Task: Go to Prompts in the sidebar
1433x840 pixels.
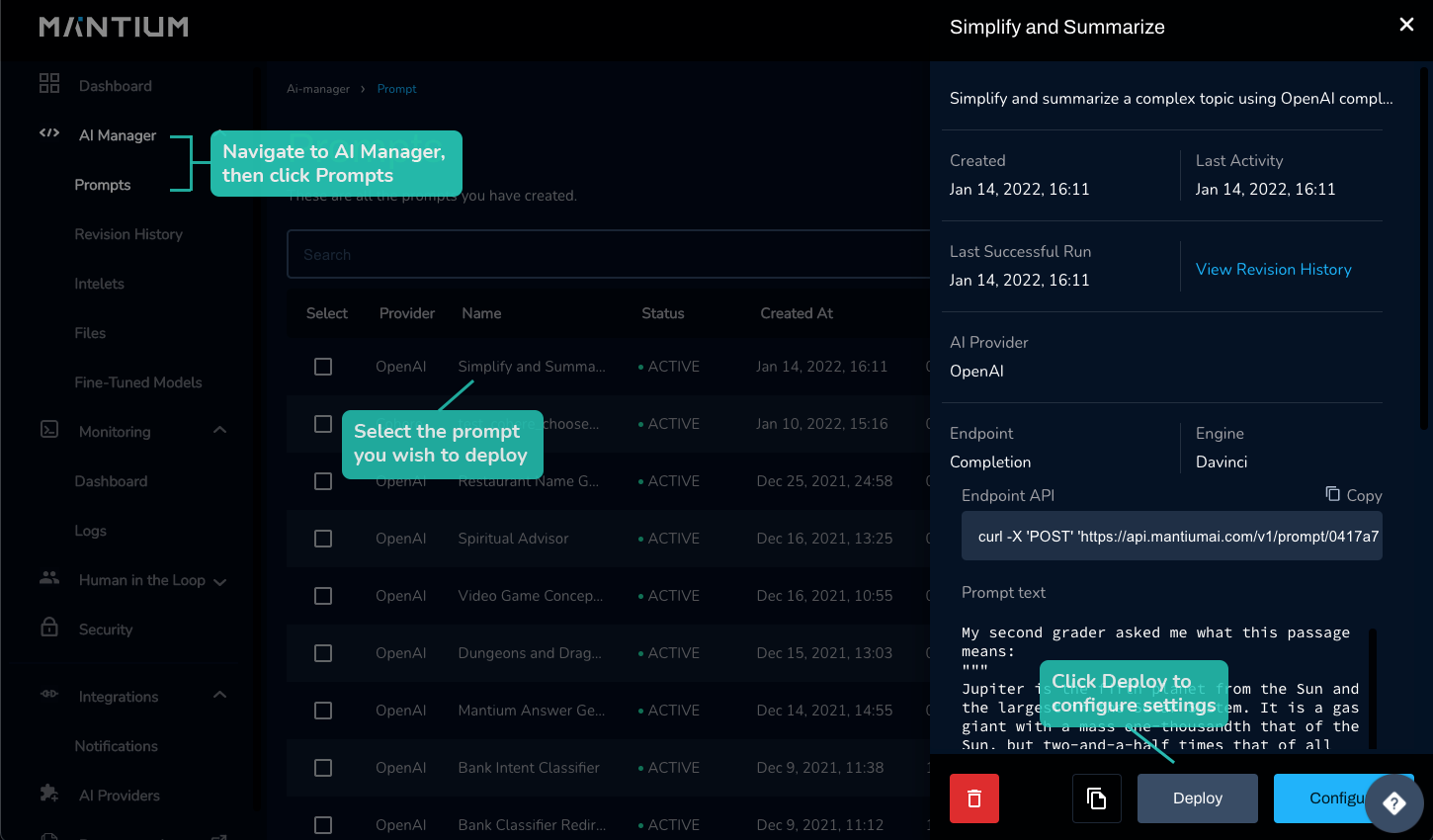Action: [103, 185]
